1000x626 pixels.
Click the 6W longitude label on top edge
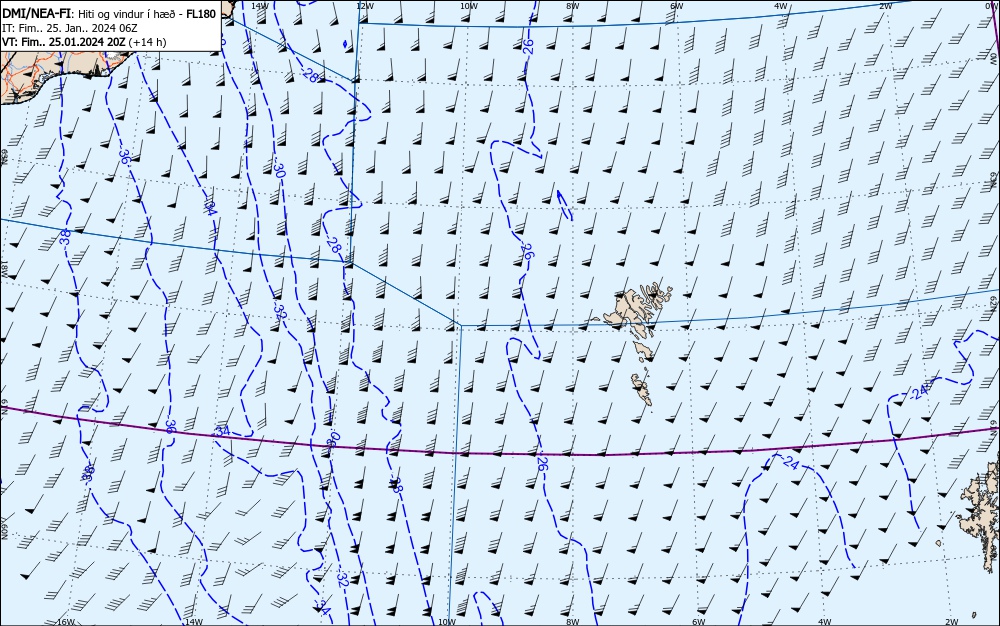[x=677, y=6]
